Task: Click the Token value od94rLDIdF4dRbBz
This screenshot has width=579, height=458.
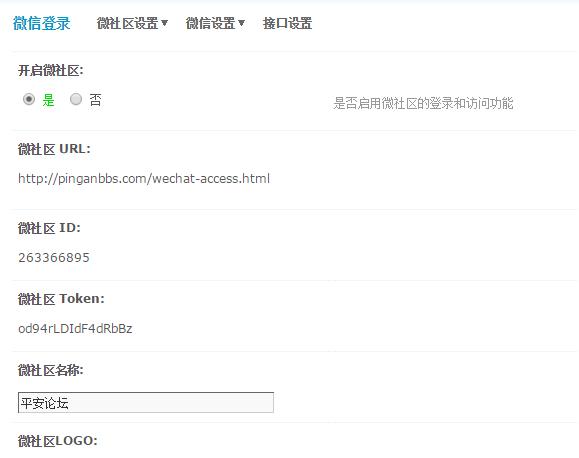Action: coord(75,328)
